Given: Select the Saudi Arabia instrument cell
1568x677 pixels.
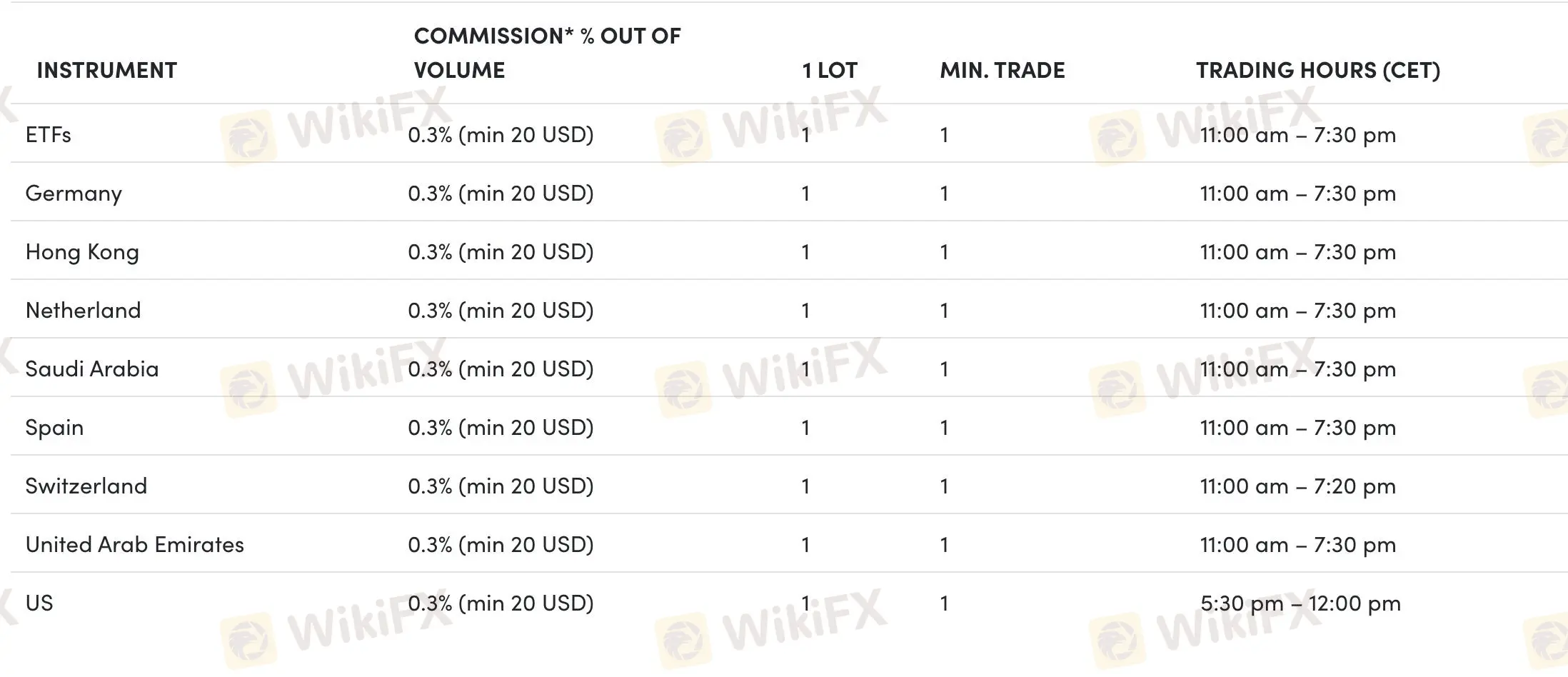Looking at the screenshot, I should [x=92, y=368].
